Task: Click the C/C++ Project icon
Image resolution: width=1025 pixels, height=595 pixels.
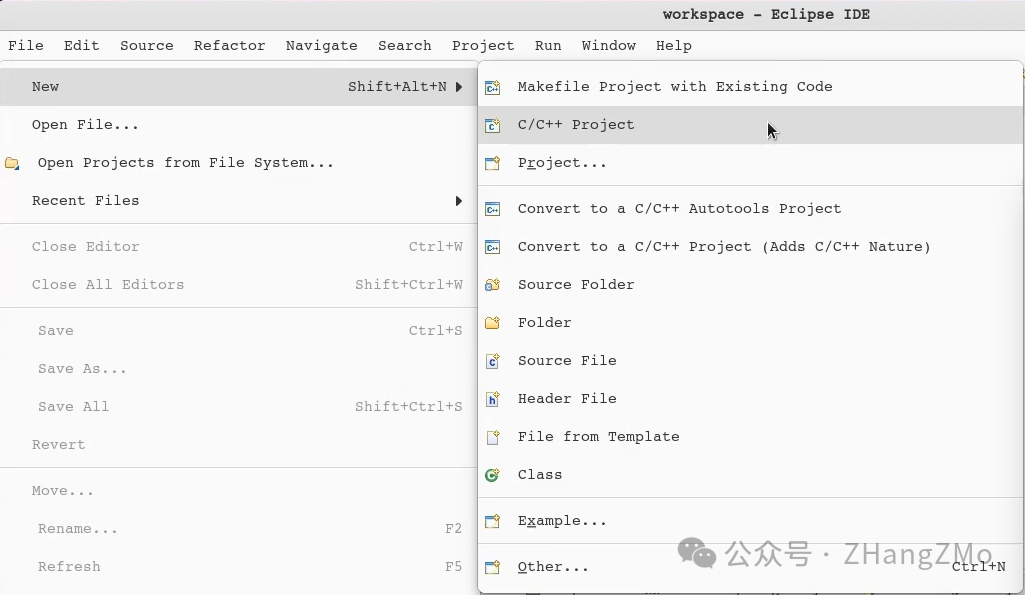Action: [x=492, y=125]
